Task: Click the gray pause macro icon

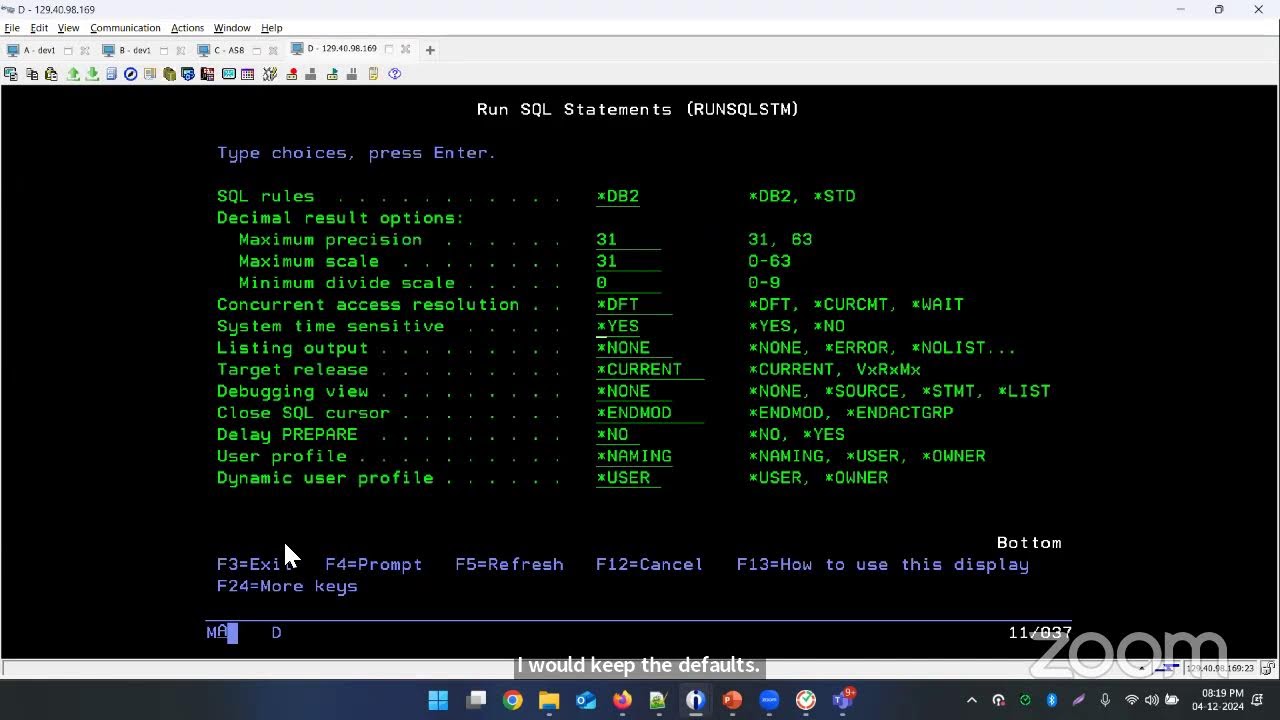Action: click(x=351, y=74)
